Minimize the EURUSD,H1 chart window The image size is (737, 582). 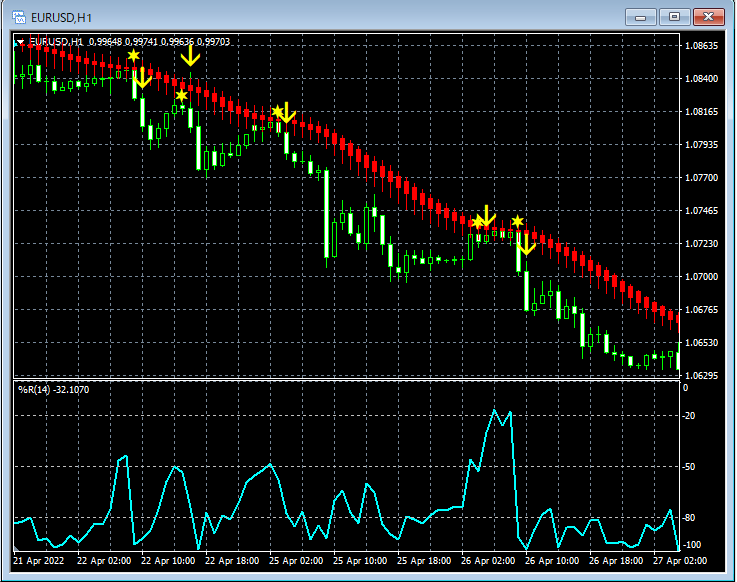tap(640, 17)
